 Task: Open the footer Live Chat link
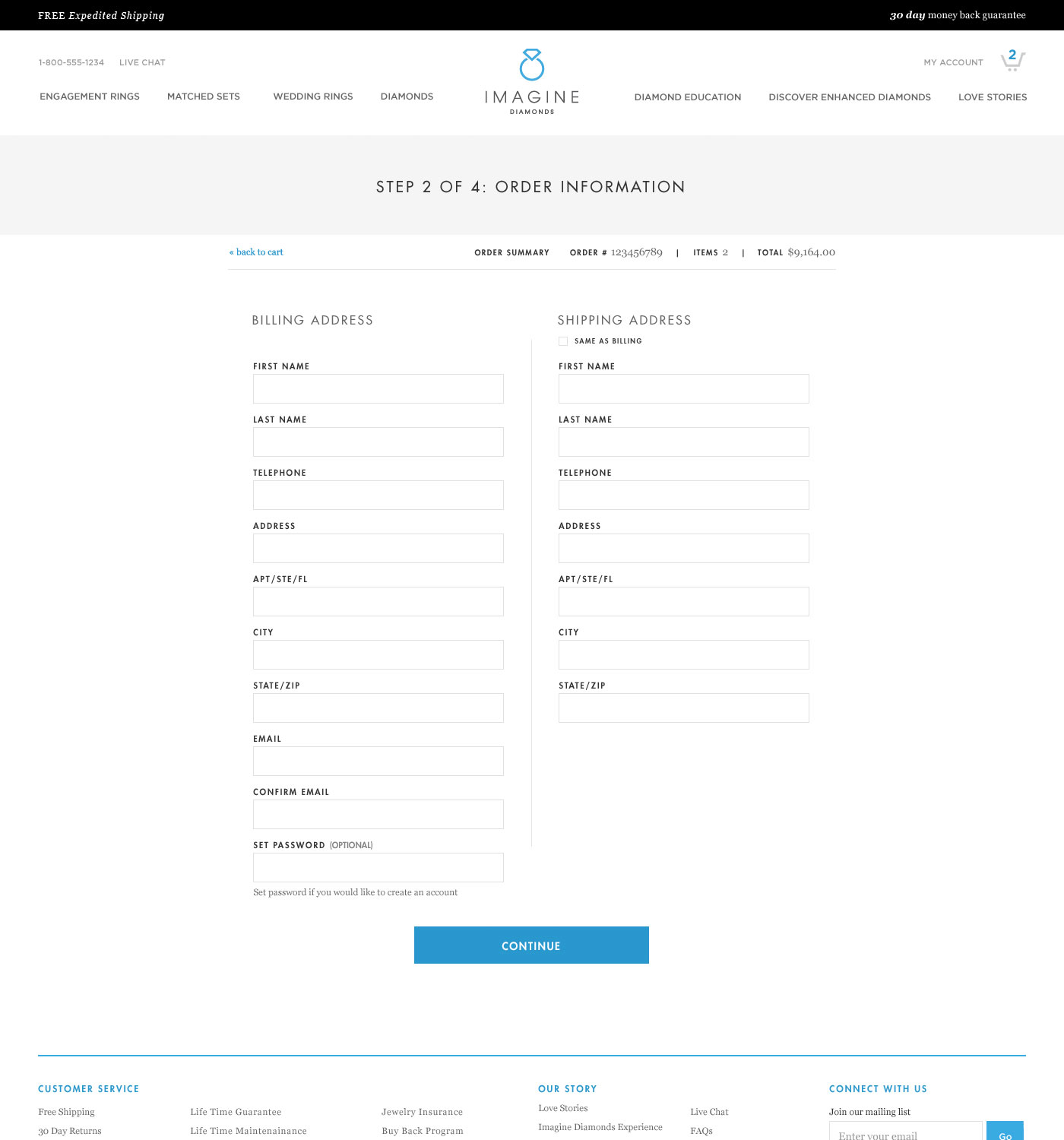click(709, 1112)
